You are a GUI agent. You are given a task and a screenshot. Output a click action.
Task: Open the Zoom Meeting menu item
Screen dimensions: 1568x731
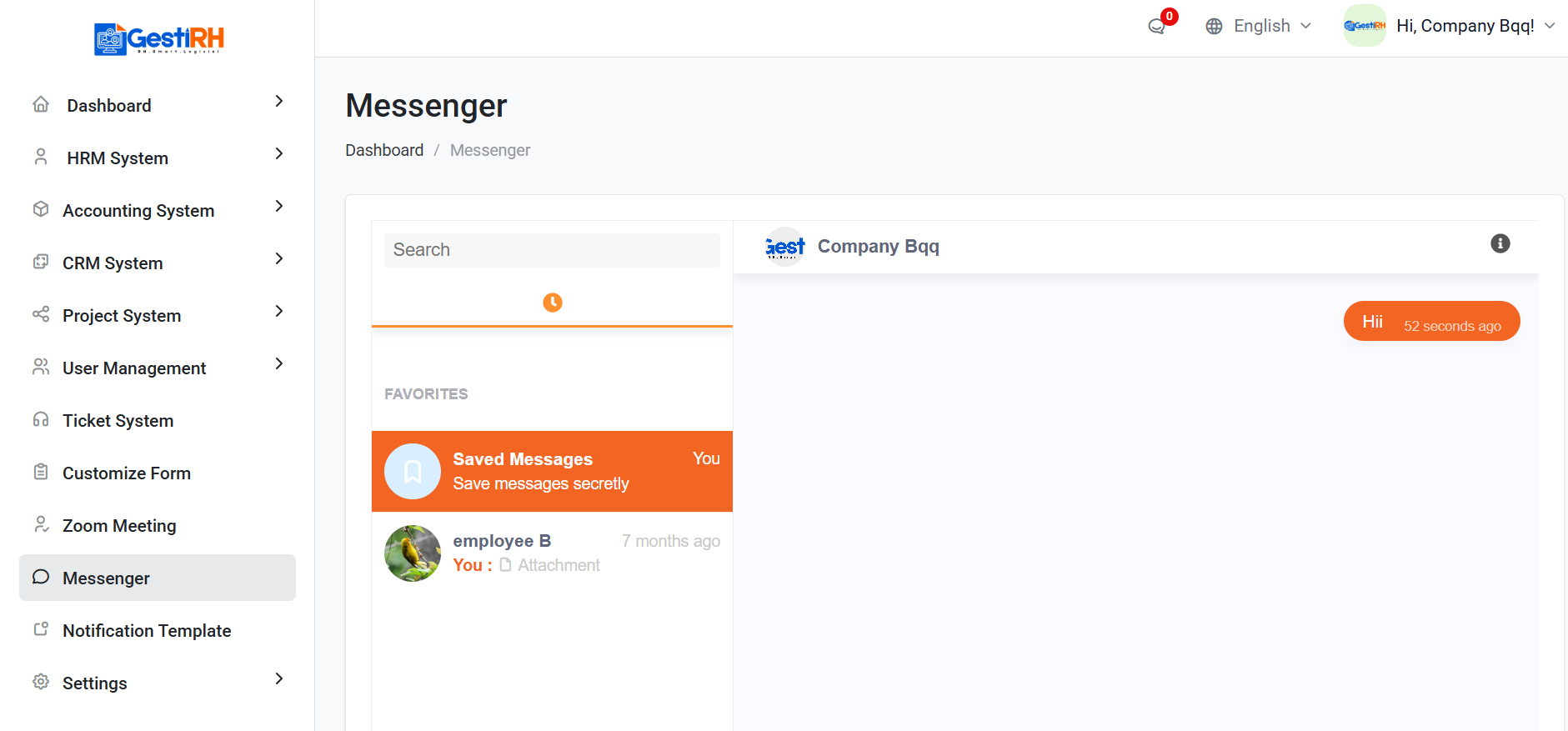[x=119, y=526]
